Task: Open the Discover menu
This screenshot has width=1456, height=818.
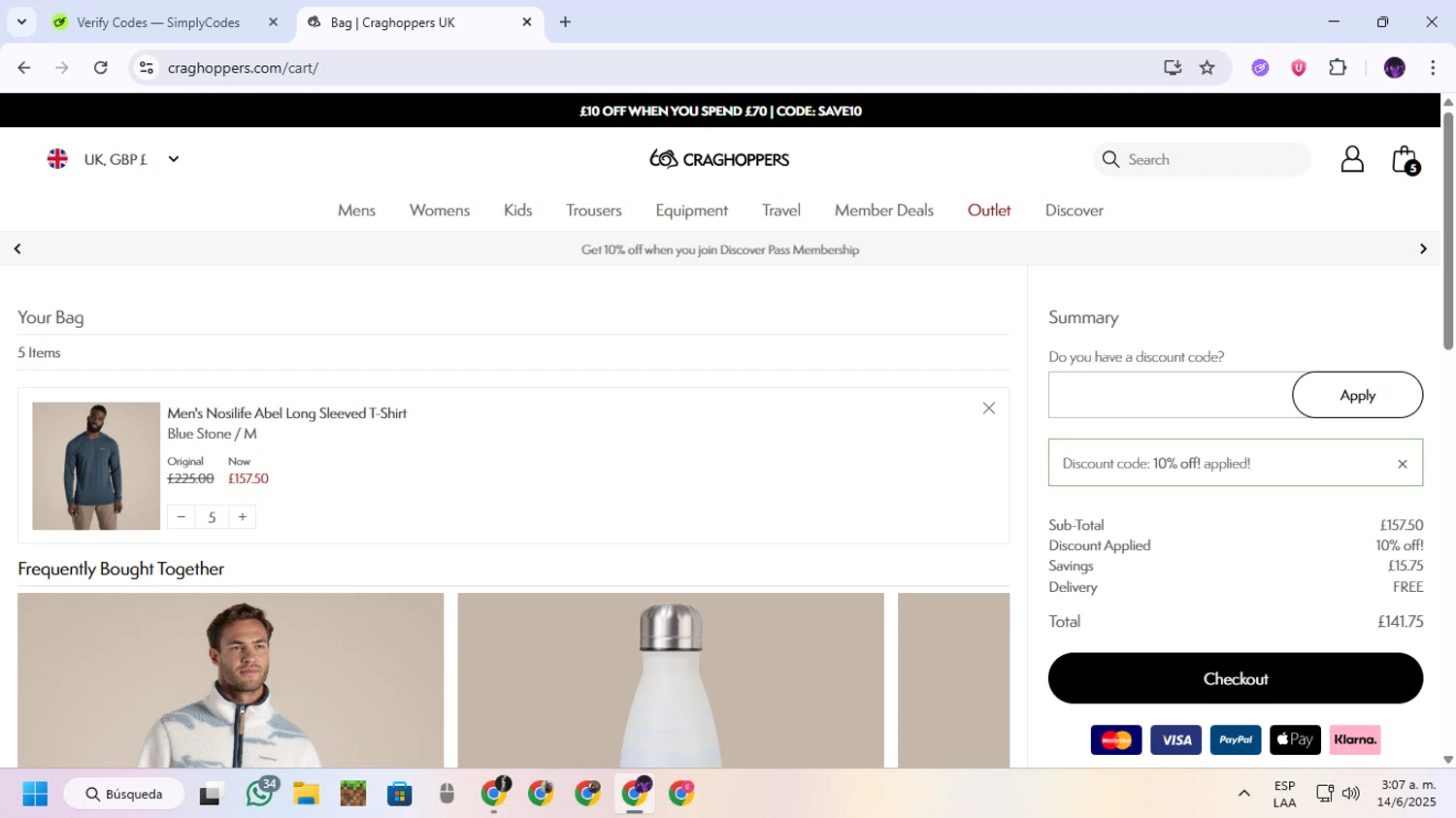Action: 1074,211
